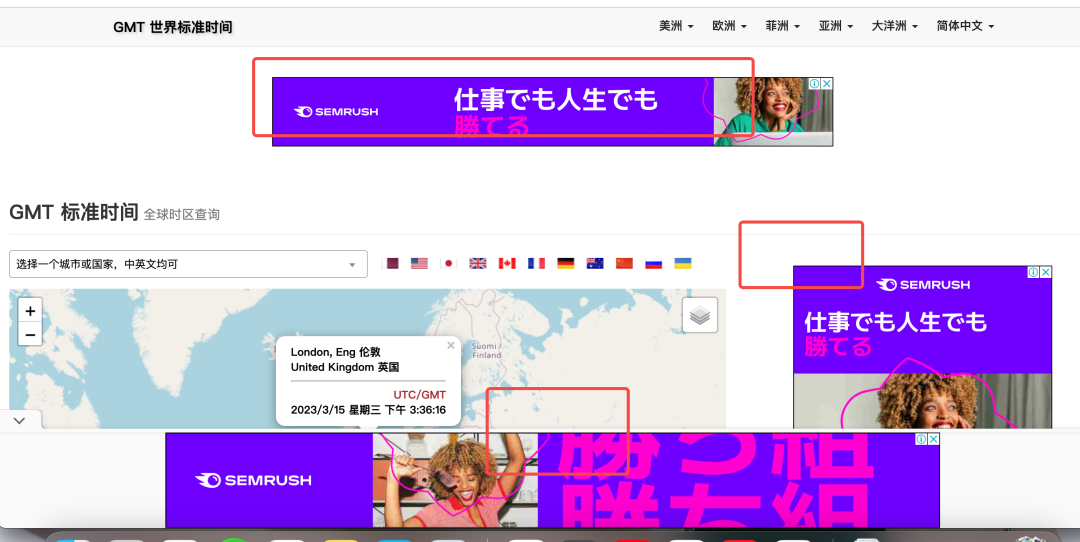This screenshot has width=1080, height=542.
Task: Select the Germany flag icon
Action: click(x=565, y=263)
